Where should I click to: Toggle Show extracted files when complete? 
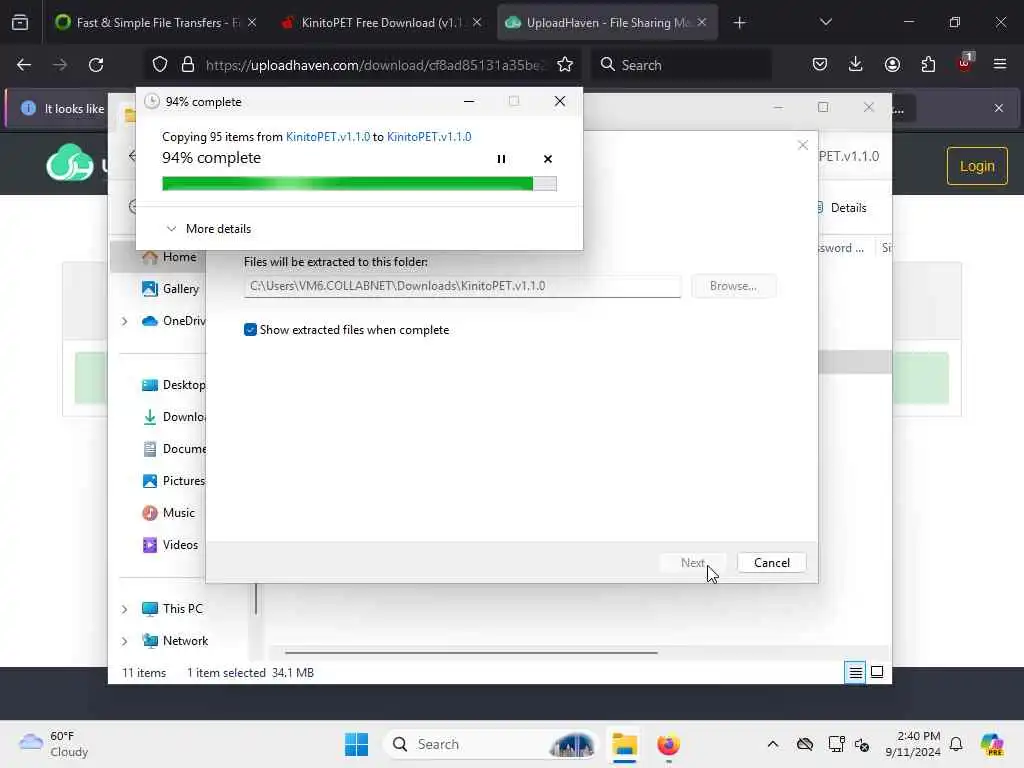[250, 330]
